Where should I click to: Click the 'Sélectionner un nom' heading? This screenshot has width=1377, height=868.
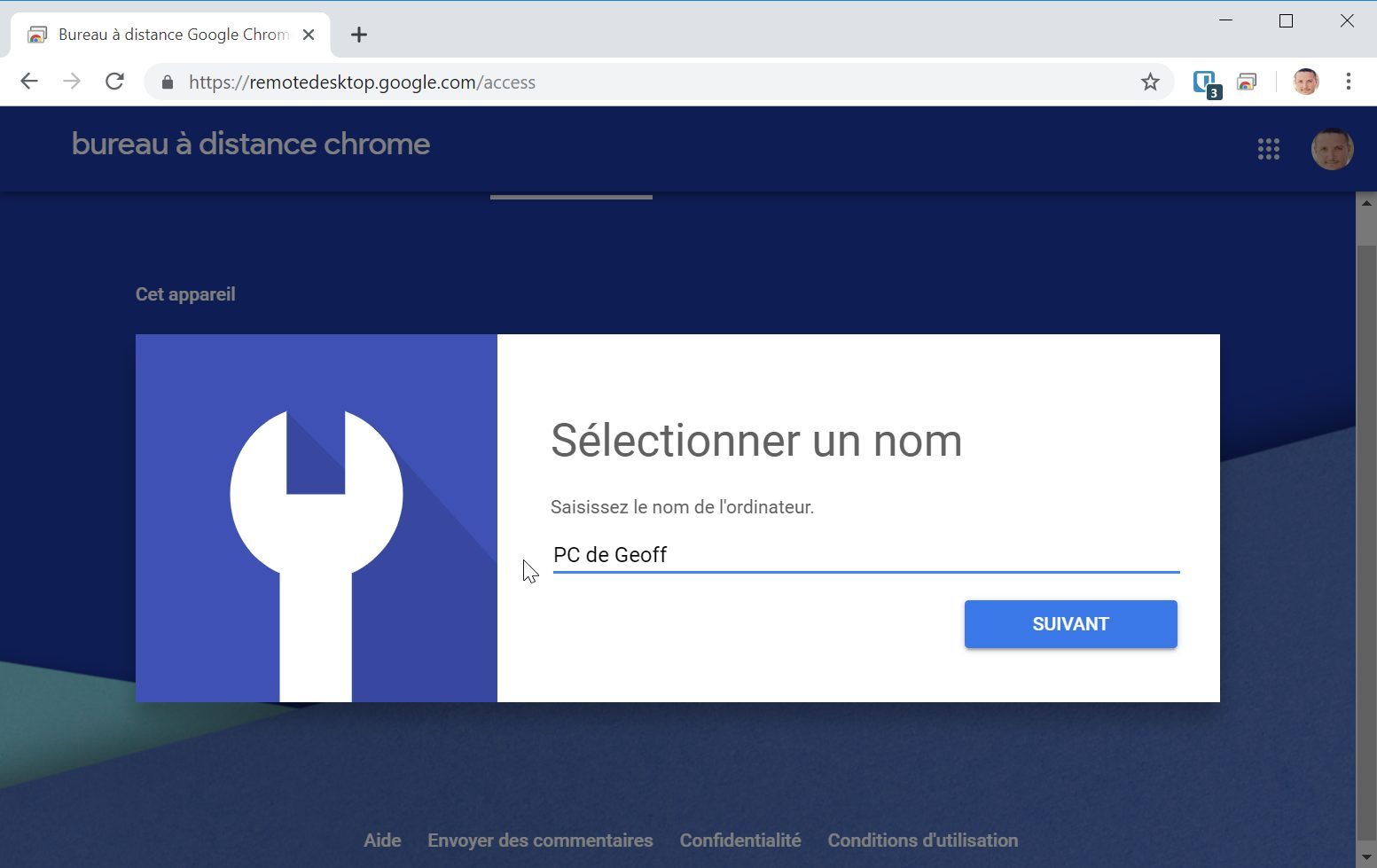(756, 441)
